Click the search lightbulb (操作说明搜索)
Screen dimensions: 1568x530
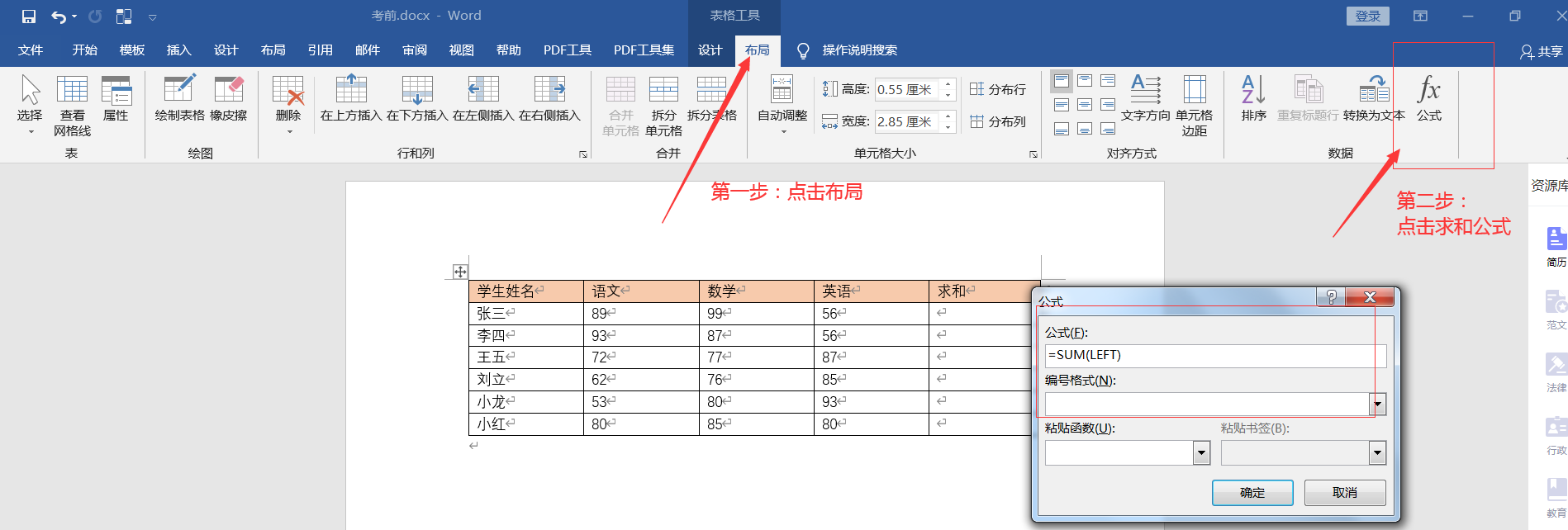[x=802, y=51]
